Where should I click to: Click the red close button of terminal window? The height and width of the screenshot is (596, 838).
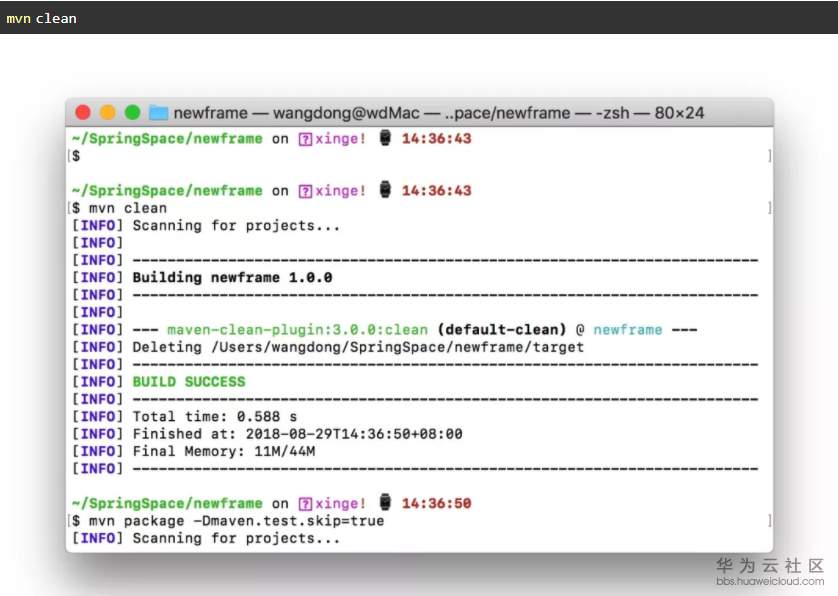[x=83, y=113]
